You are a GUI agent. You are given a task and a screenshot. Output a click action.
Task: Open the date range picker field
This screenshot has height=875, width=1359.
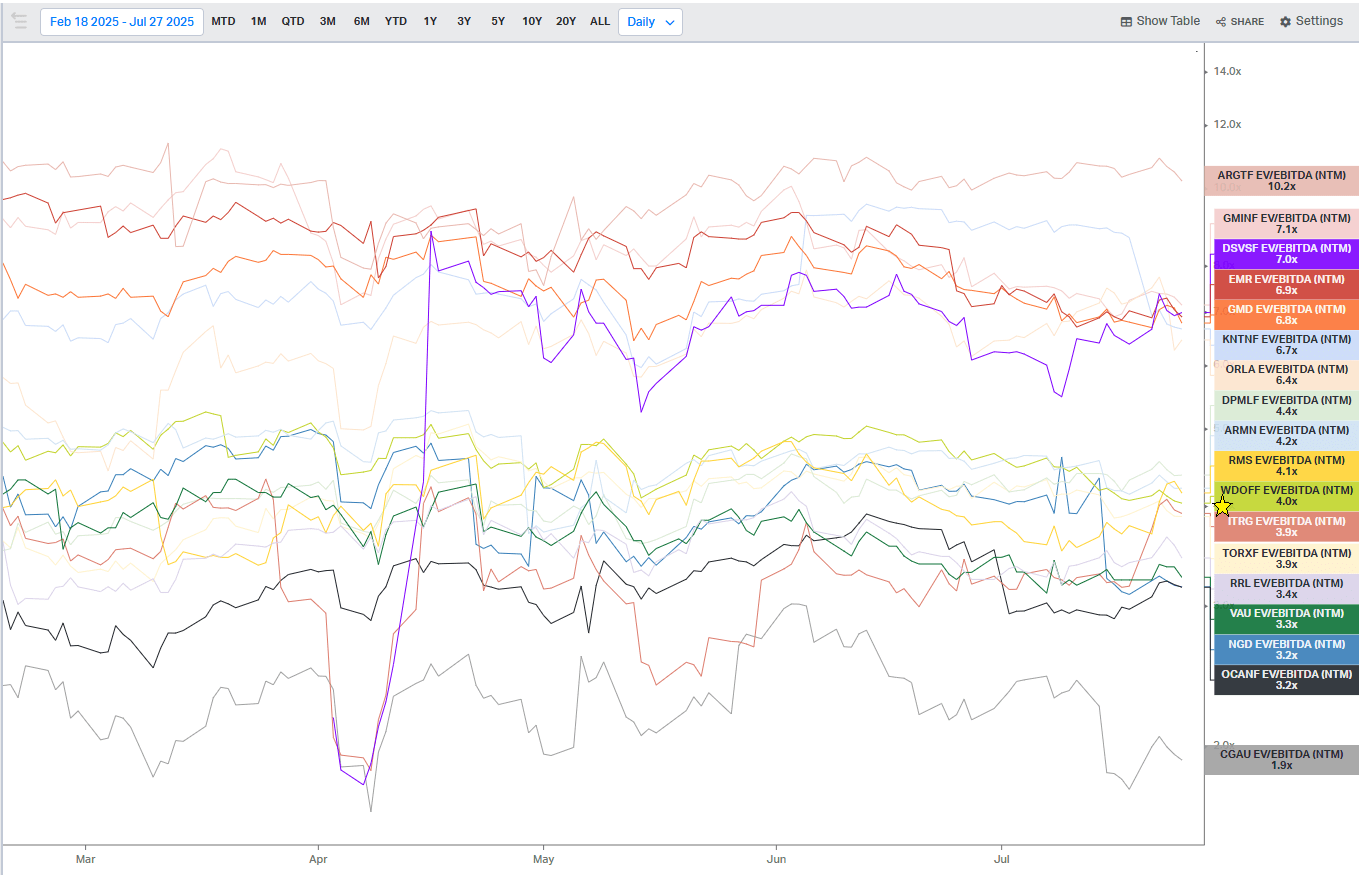click(121, 20)
